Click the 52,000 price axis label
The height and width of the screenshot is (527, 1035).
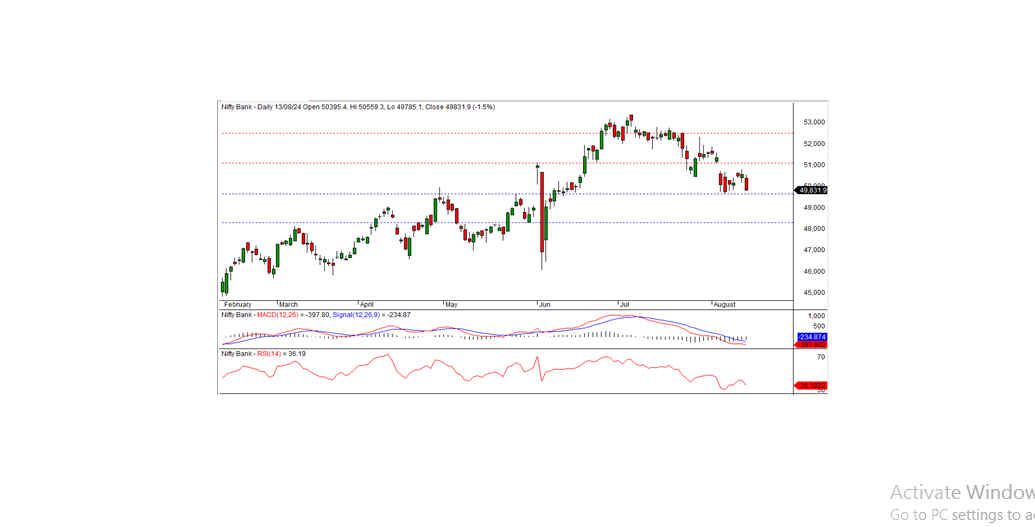point(813,143)
